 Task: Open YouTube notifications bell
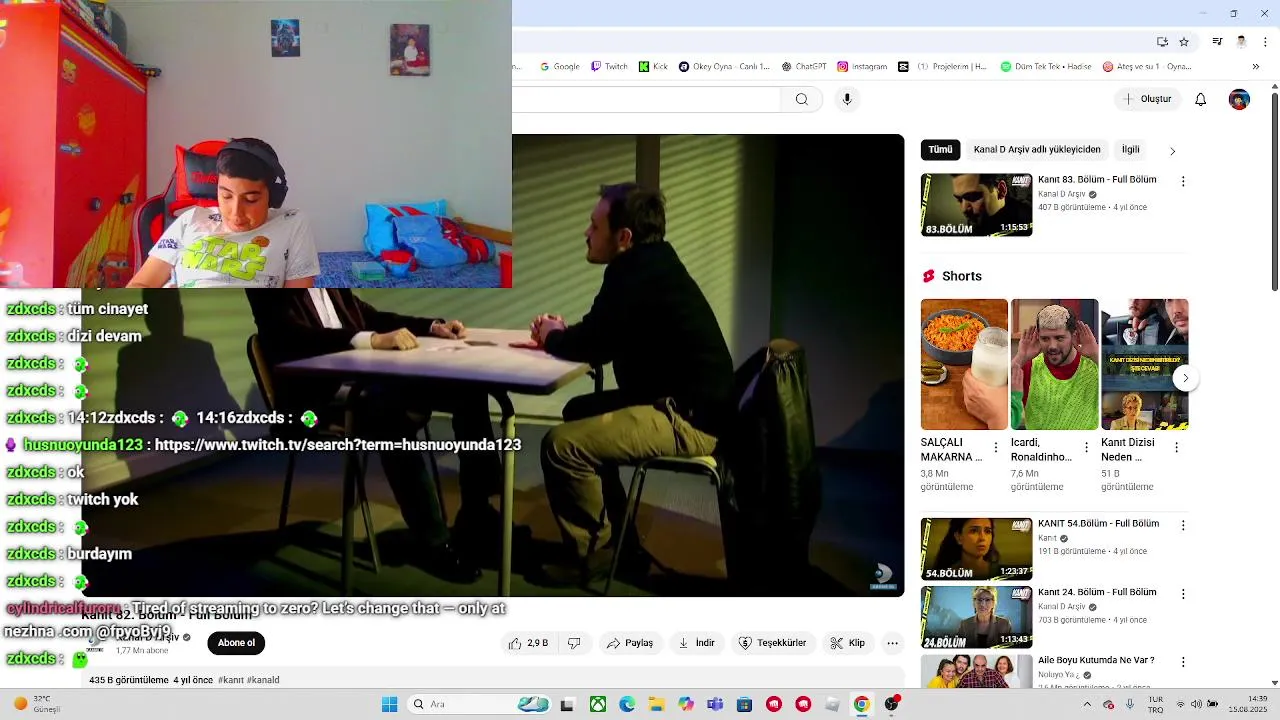click(1201, 99)
